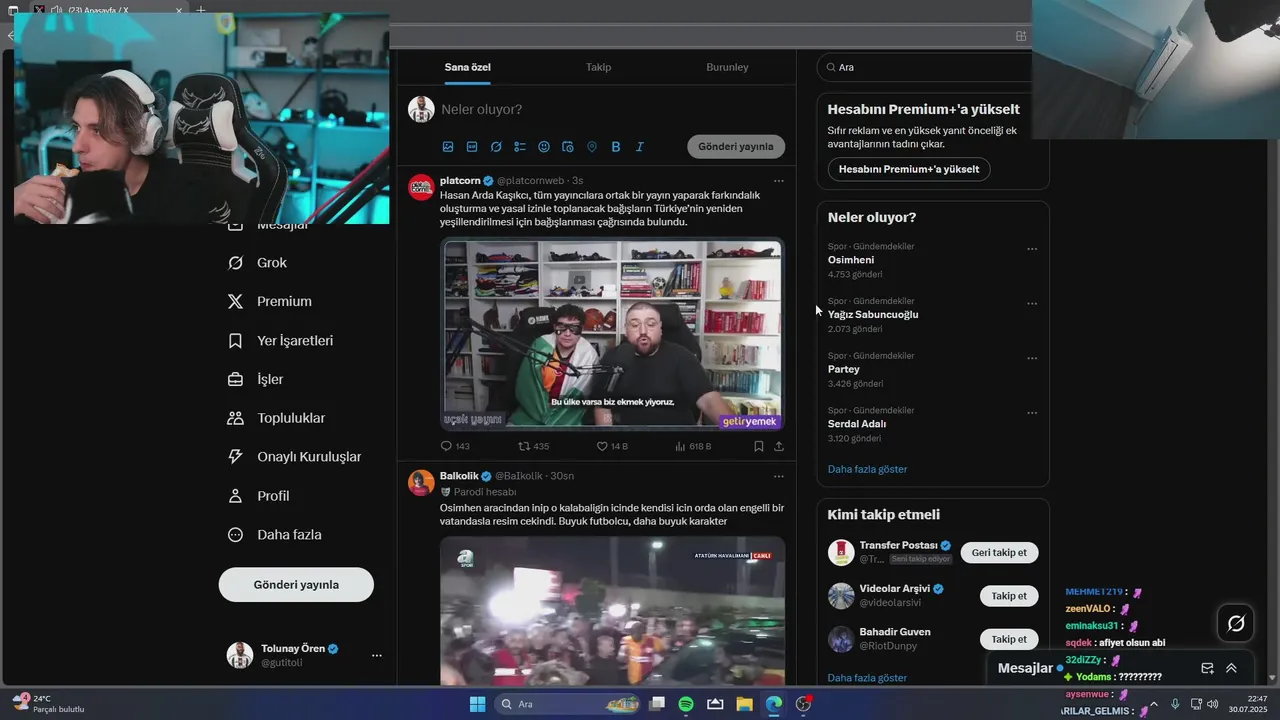
Task: Bookmark the platcorn post
Action: 759,446
